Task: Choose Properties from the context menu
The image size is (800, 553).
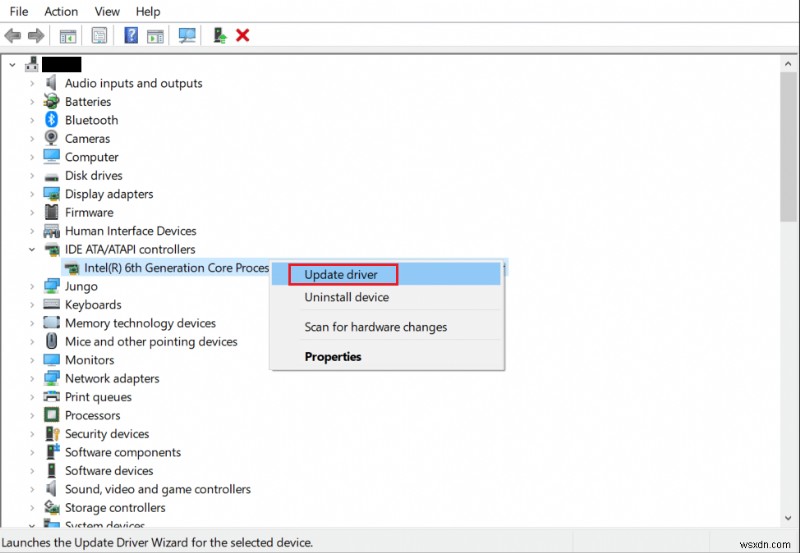Action: (386, 356)
